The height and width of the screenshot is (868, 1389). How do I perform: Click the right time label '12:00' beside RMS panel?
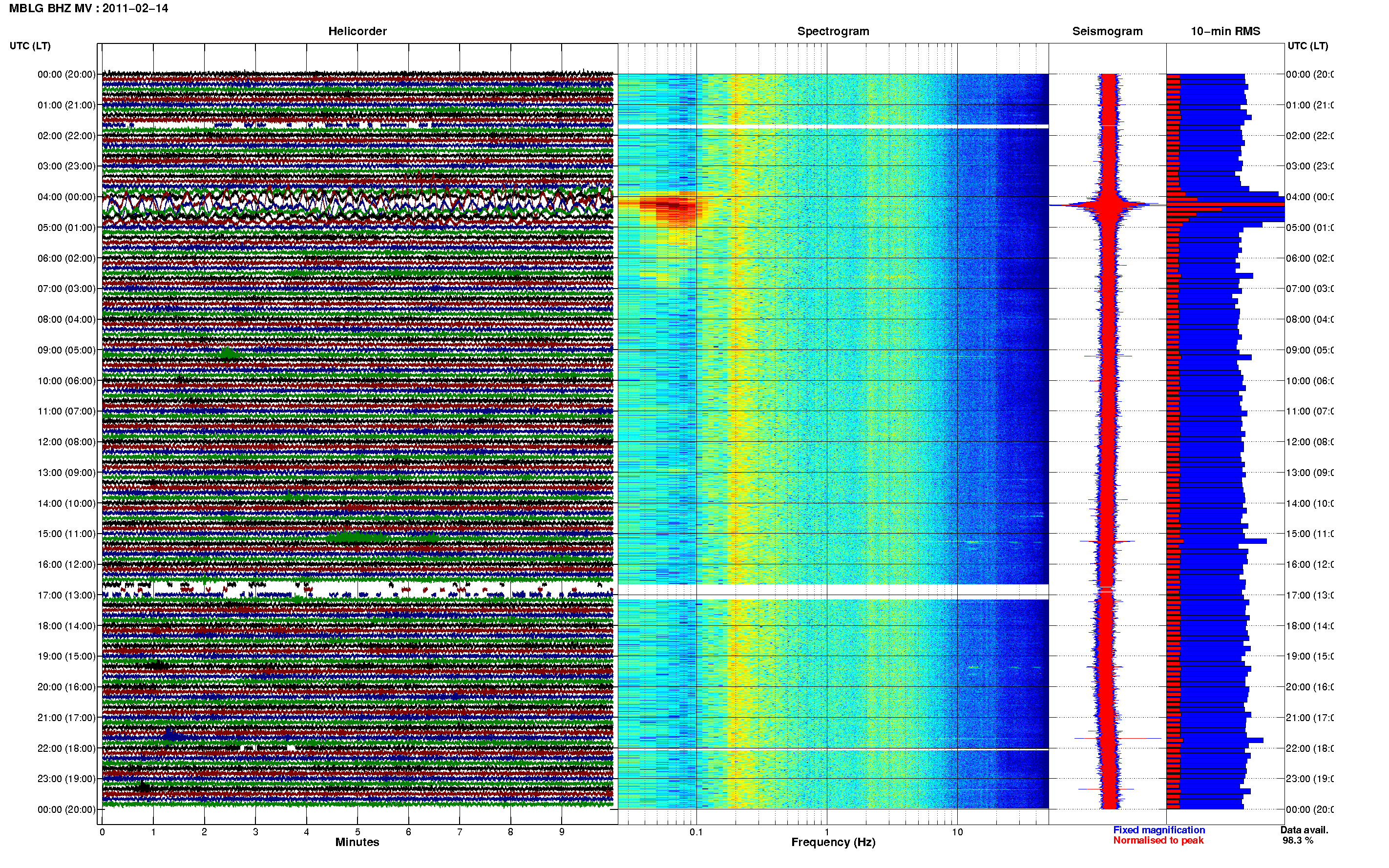tap(1309, 442)
